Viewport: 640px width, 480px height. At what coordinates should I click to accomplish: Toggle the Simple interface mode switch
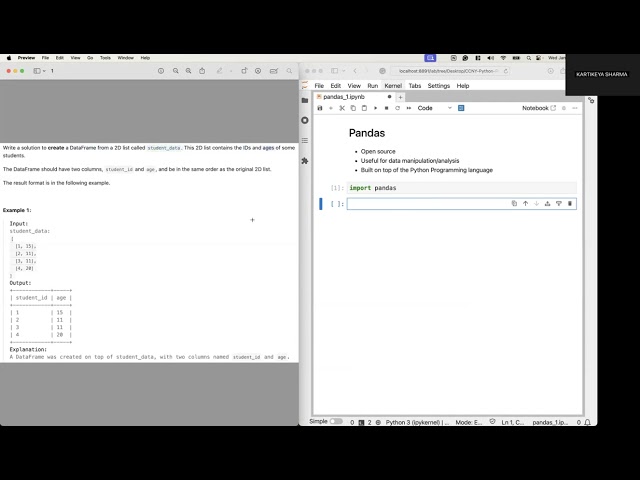[336, 421]
